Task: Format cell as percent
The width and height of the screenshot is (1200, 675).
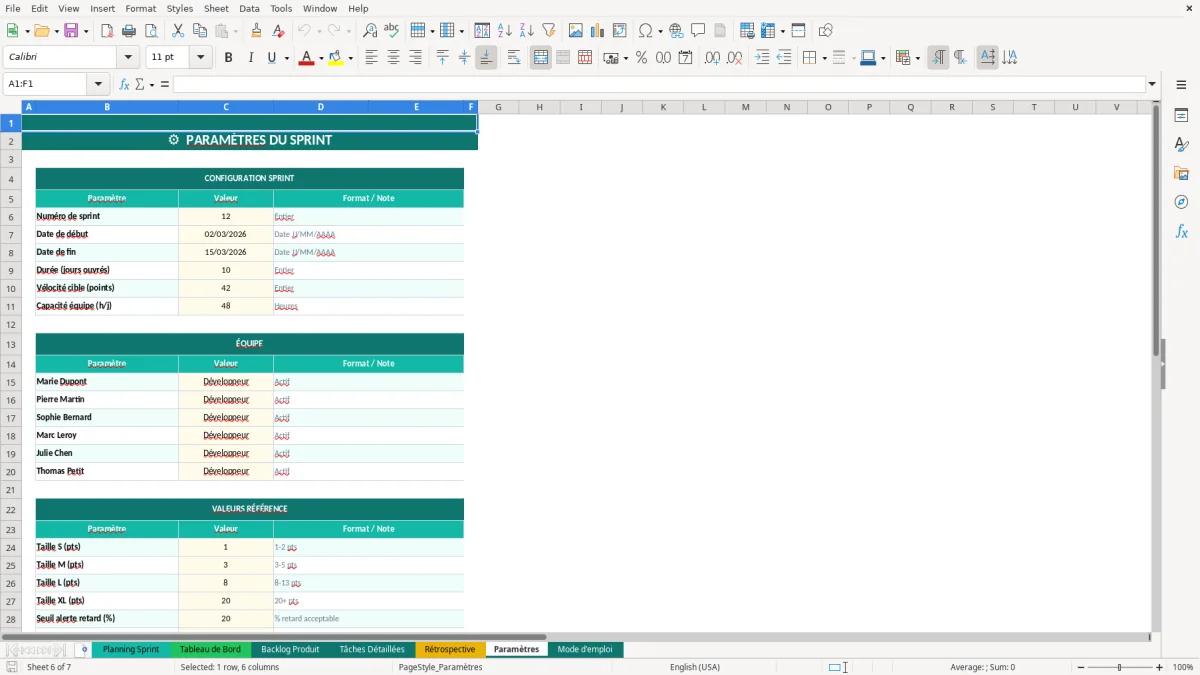Action: pos(642,58)
